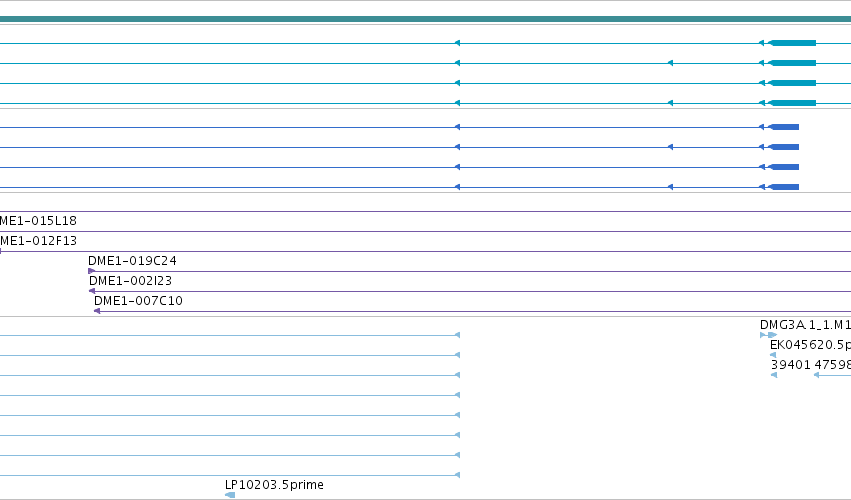851x500 pixels.
Task: Select the EK045620.5p feature label
Action: click(x=810, y=345)
